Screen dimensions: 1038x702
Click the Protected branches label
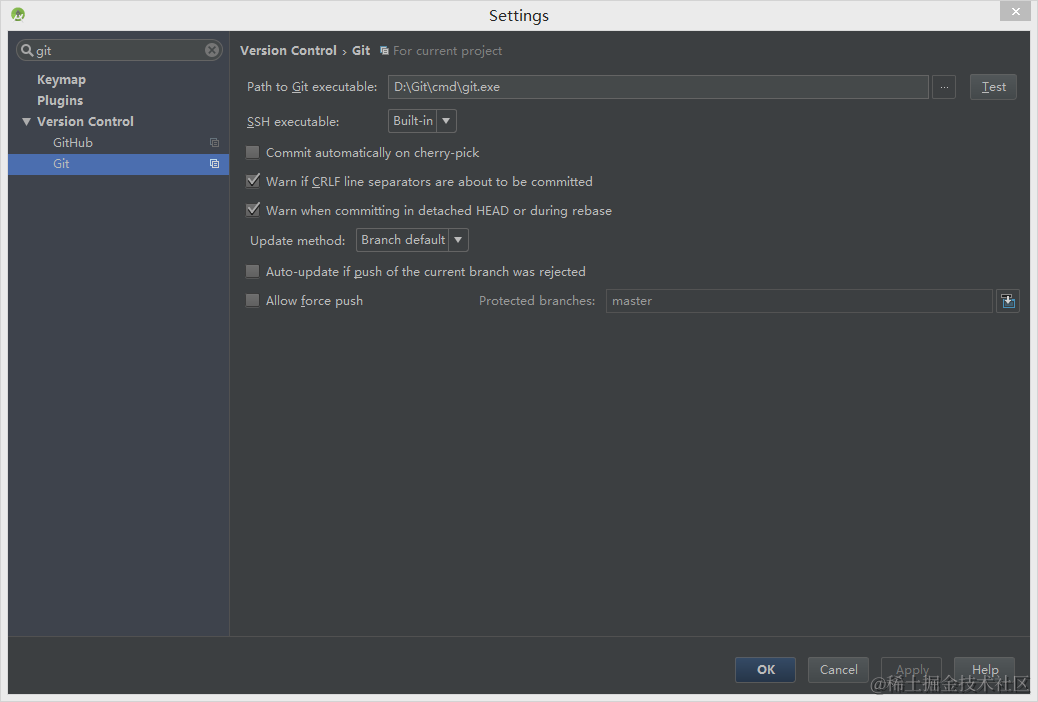pos(537,301)
